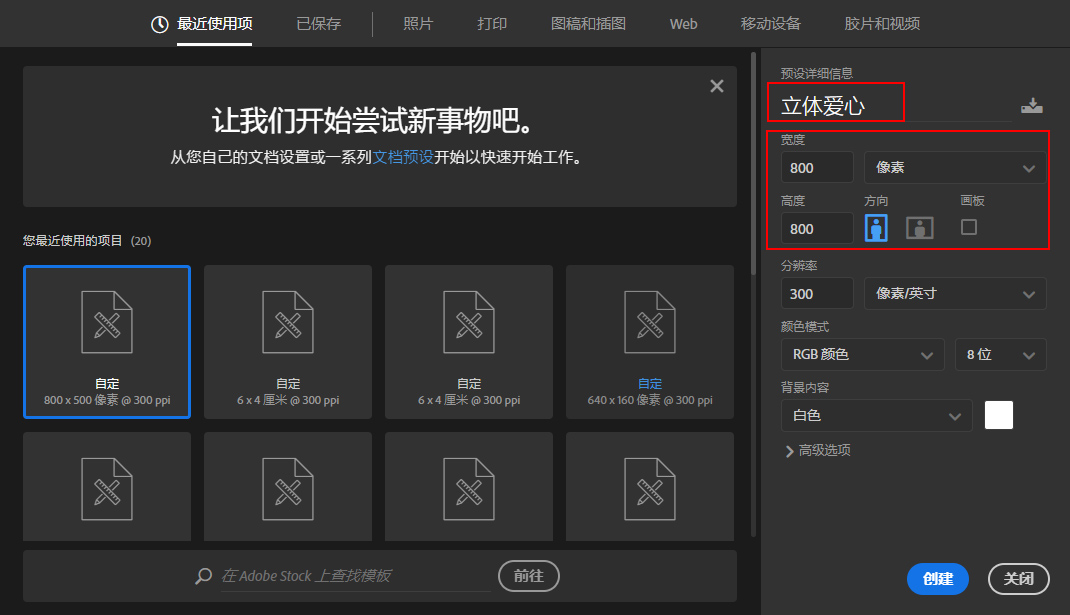The height and width of the screenshot is (615, 1070).
Task: Click the document icon on the 6 x 4 厘米 preset
Action: (x=287, y=322)
